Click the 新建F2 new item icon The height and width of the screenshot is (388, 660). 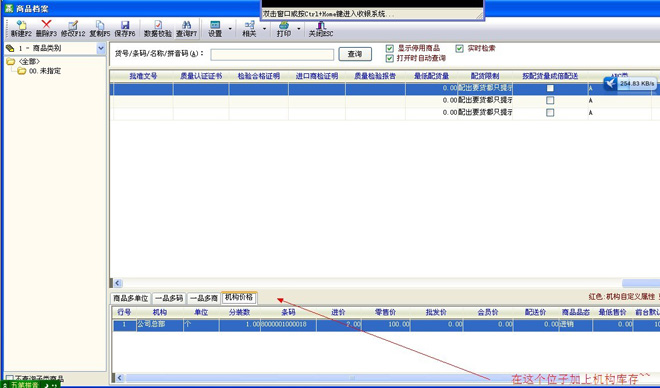[21, 25]
